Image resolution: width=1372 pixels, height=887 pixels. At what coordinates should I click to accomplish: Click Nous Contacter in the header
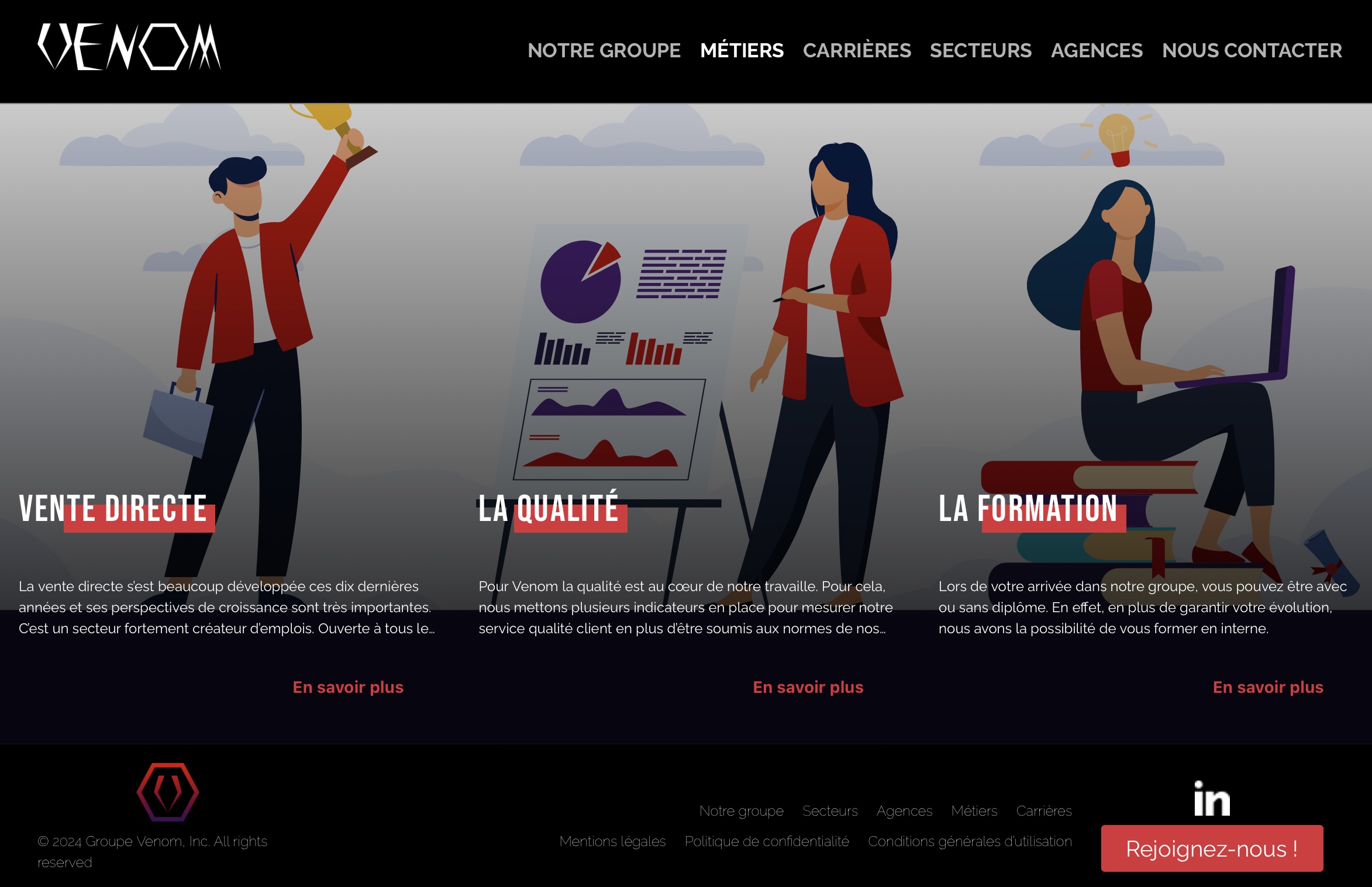click(1252, 50)
